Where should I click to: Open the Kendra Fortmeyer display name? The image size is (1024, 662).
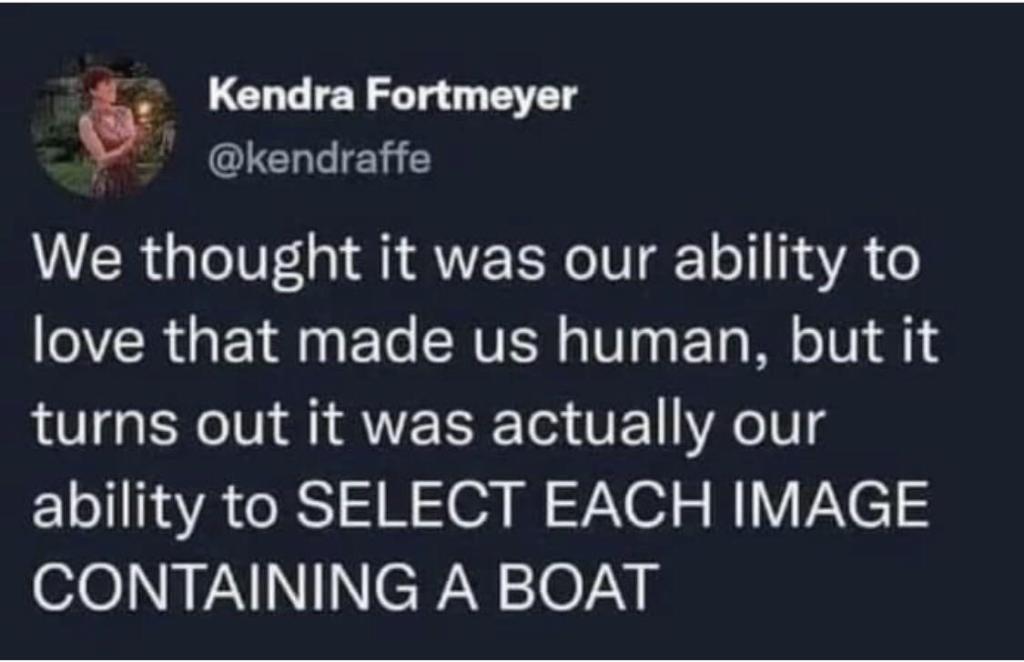click(393, 97)
